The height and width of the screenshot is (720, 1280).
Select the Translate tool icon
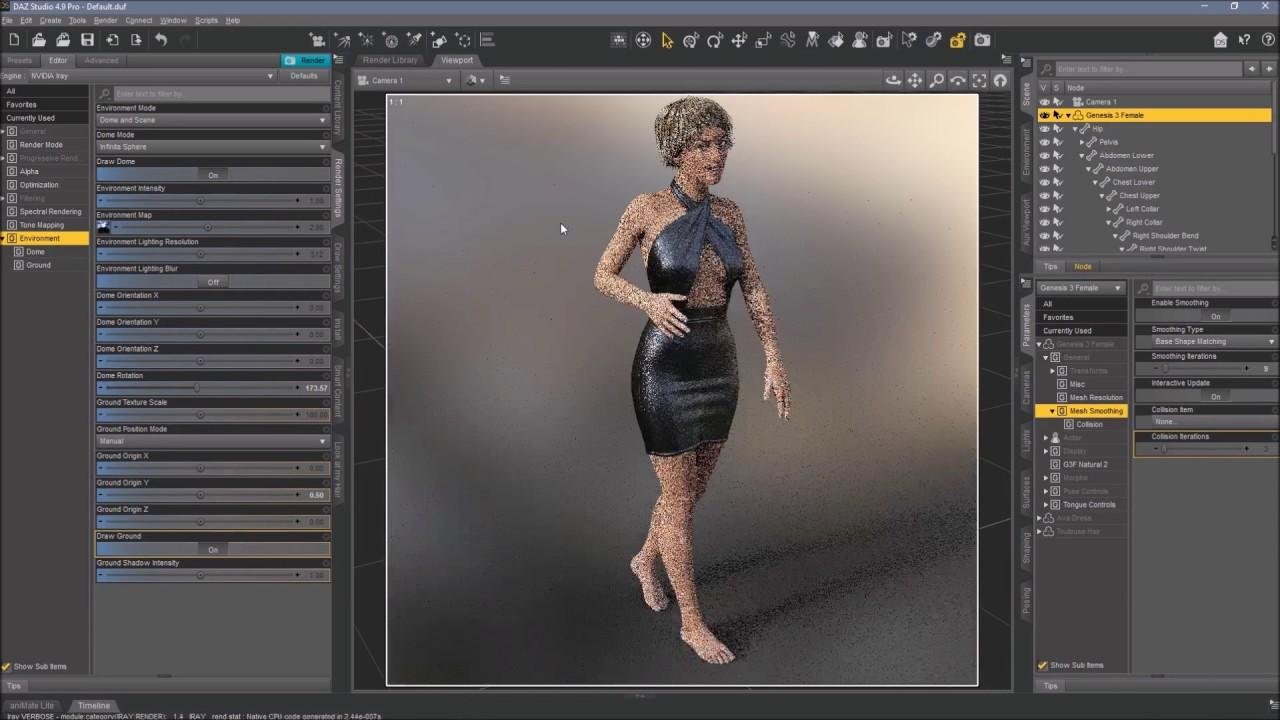click(739, 40)
